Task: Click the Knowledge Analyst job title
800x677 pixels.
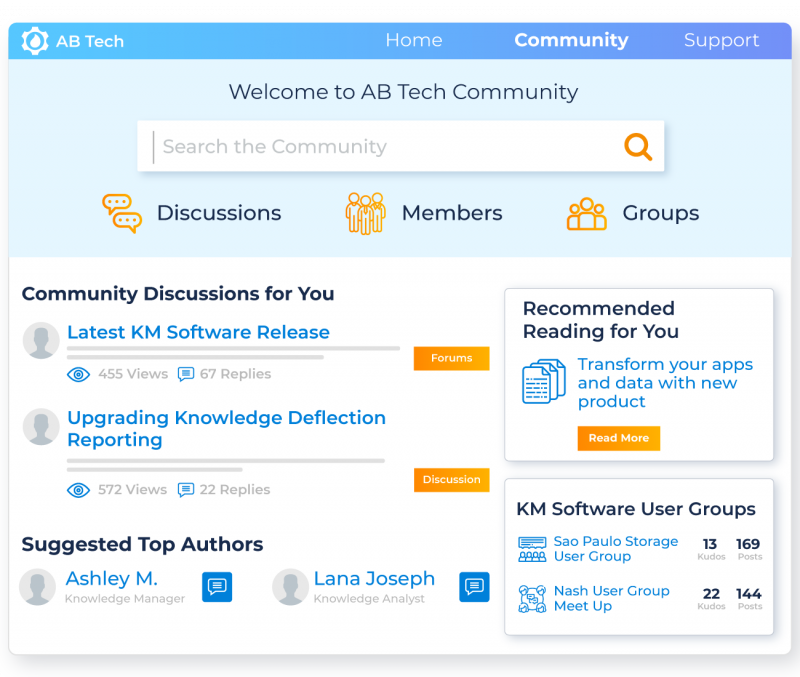Action: click(369, 599)
